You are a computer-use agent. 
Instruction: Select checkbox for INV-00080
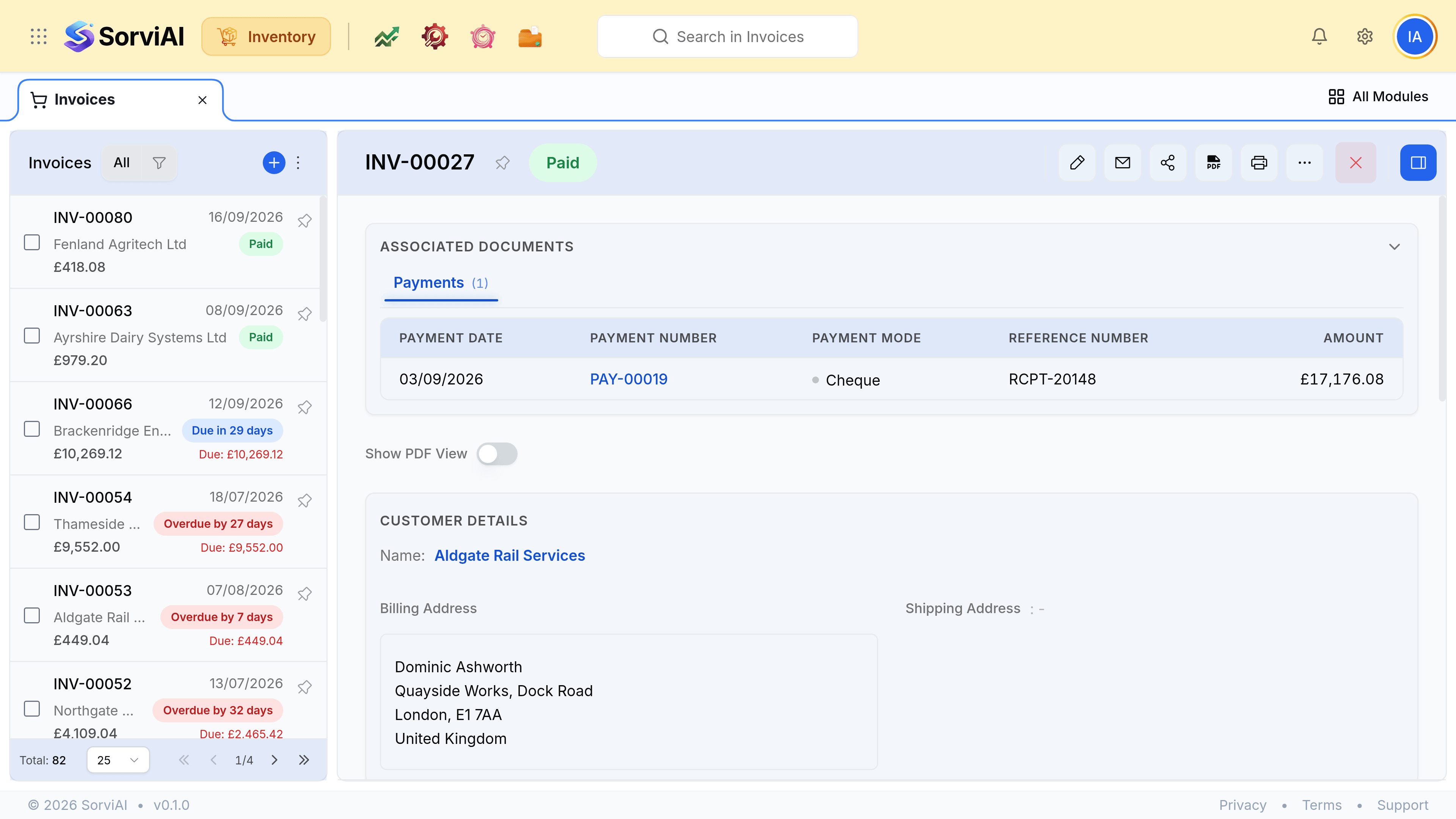[32, 243]
